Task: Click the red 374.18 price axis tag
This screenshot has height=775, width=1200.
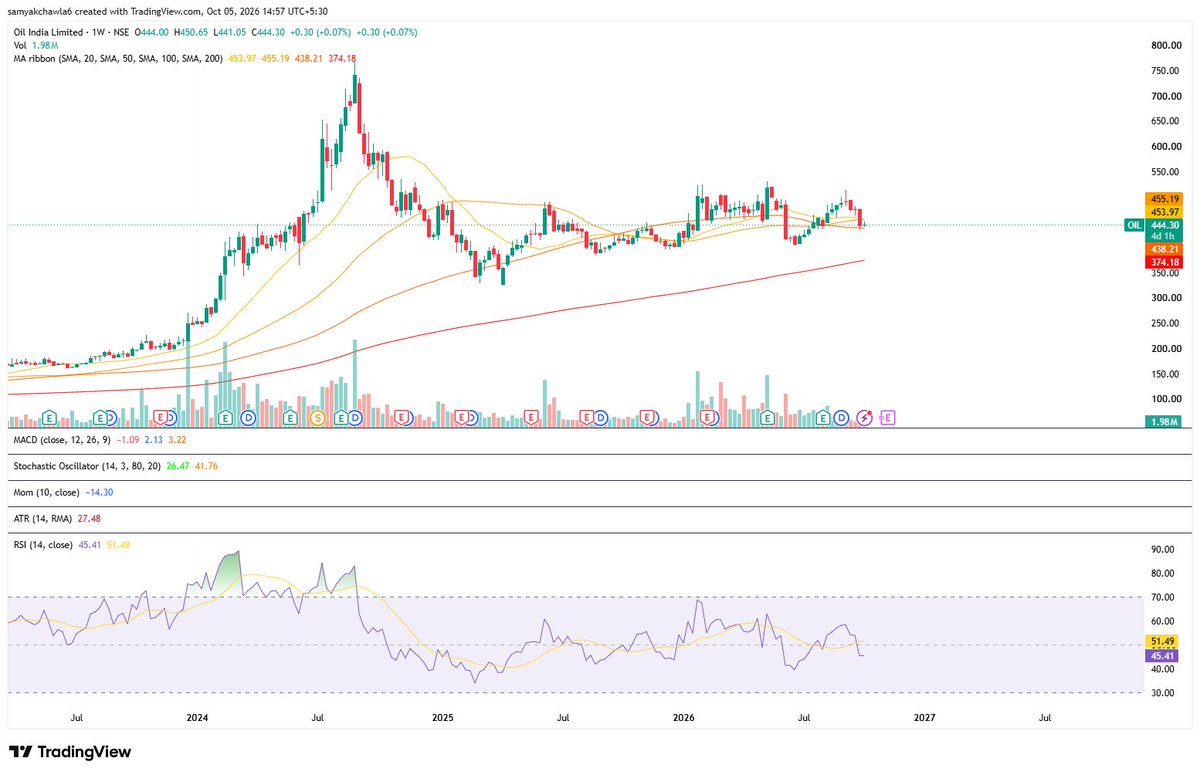Action: pyautogui.click(x=1163, y=261)
